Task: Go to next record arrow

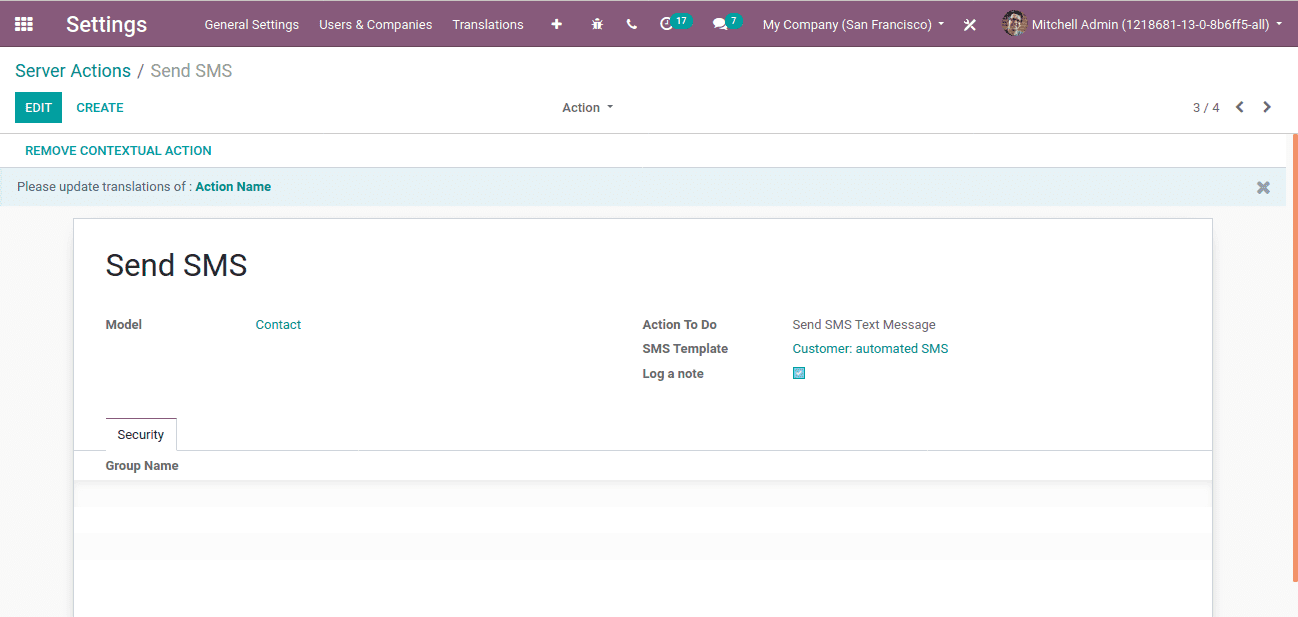Action: tap(1267, 107)
